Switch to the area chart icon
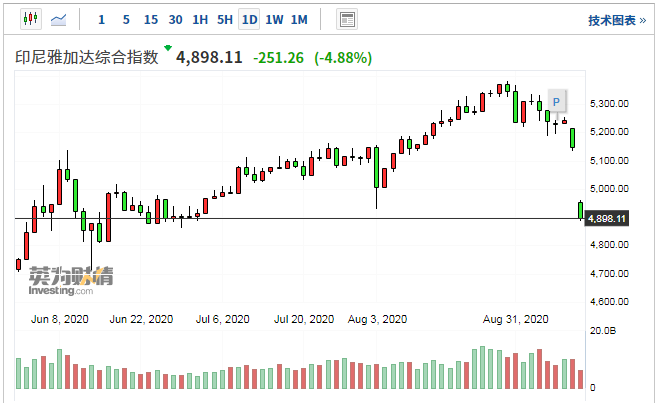This screenshot has height=403, width=658. pos(60,19)
